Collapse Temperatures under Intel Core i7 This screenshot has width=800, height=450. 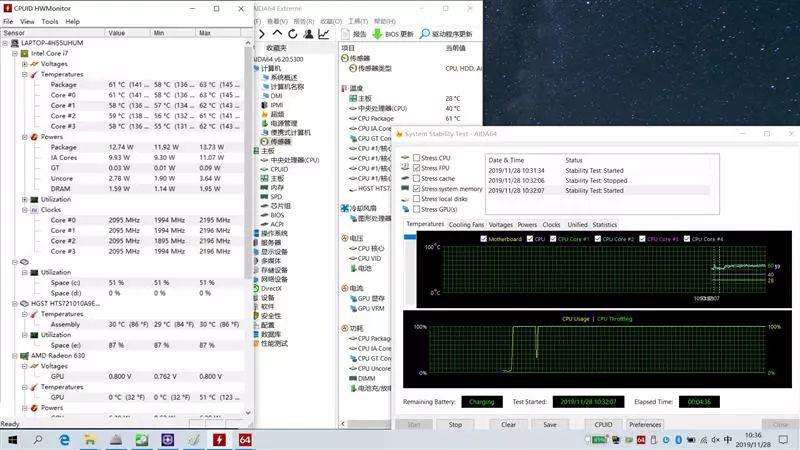(x=24, y=74)
